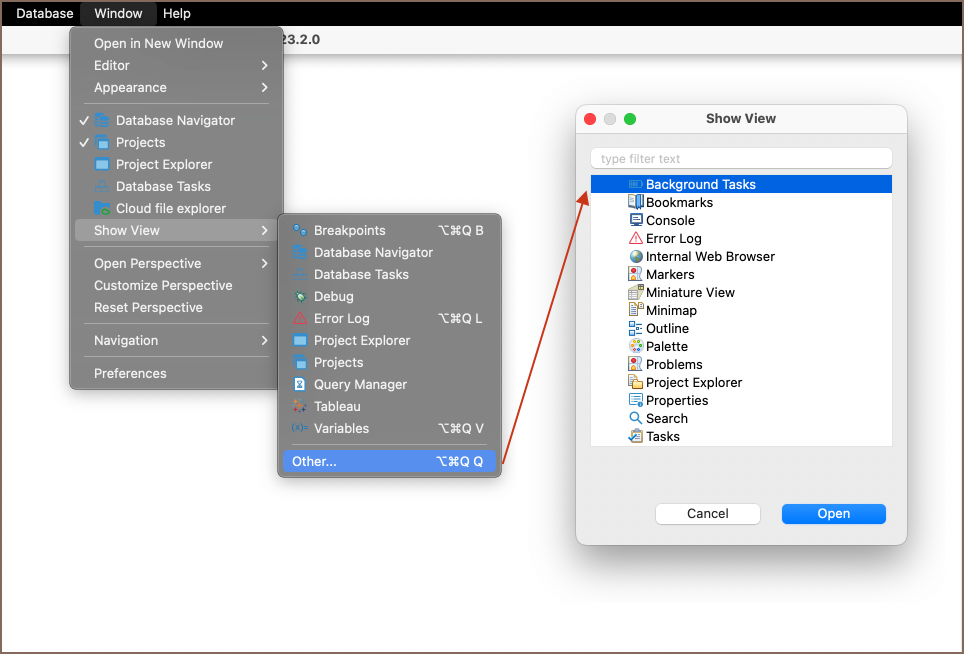Click the Debug bug icon in submenu

(x=300, y=297)
